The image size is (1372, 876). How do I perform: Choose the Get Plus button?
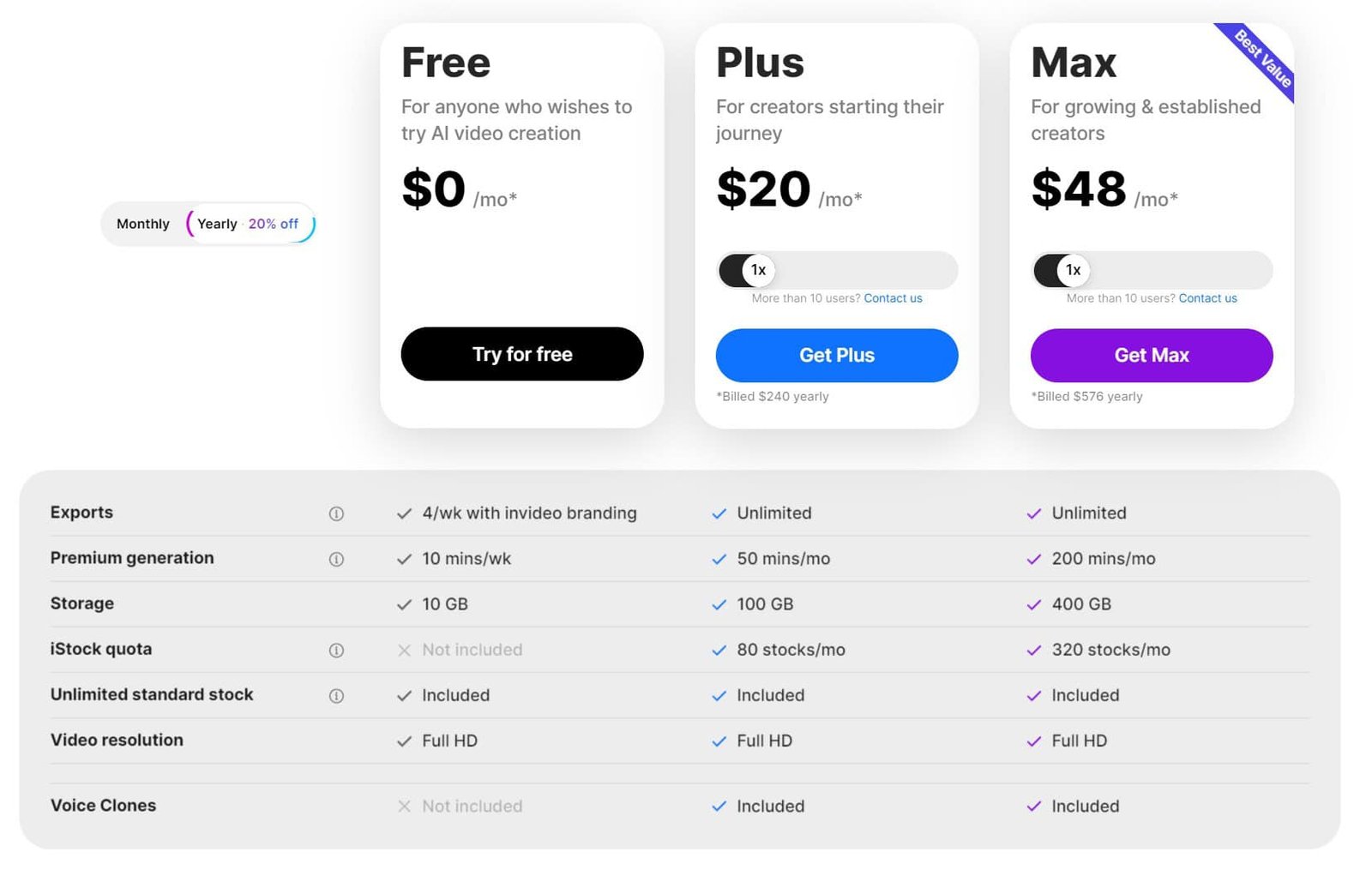(837, 355)
